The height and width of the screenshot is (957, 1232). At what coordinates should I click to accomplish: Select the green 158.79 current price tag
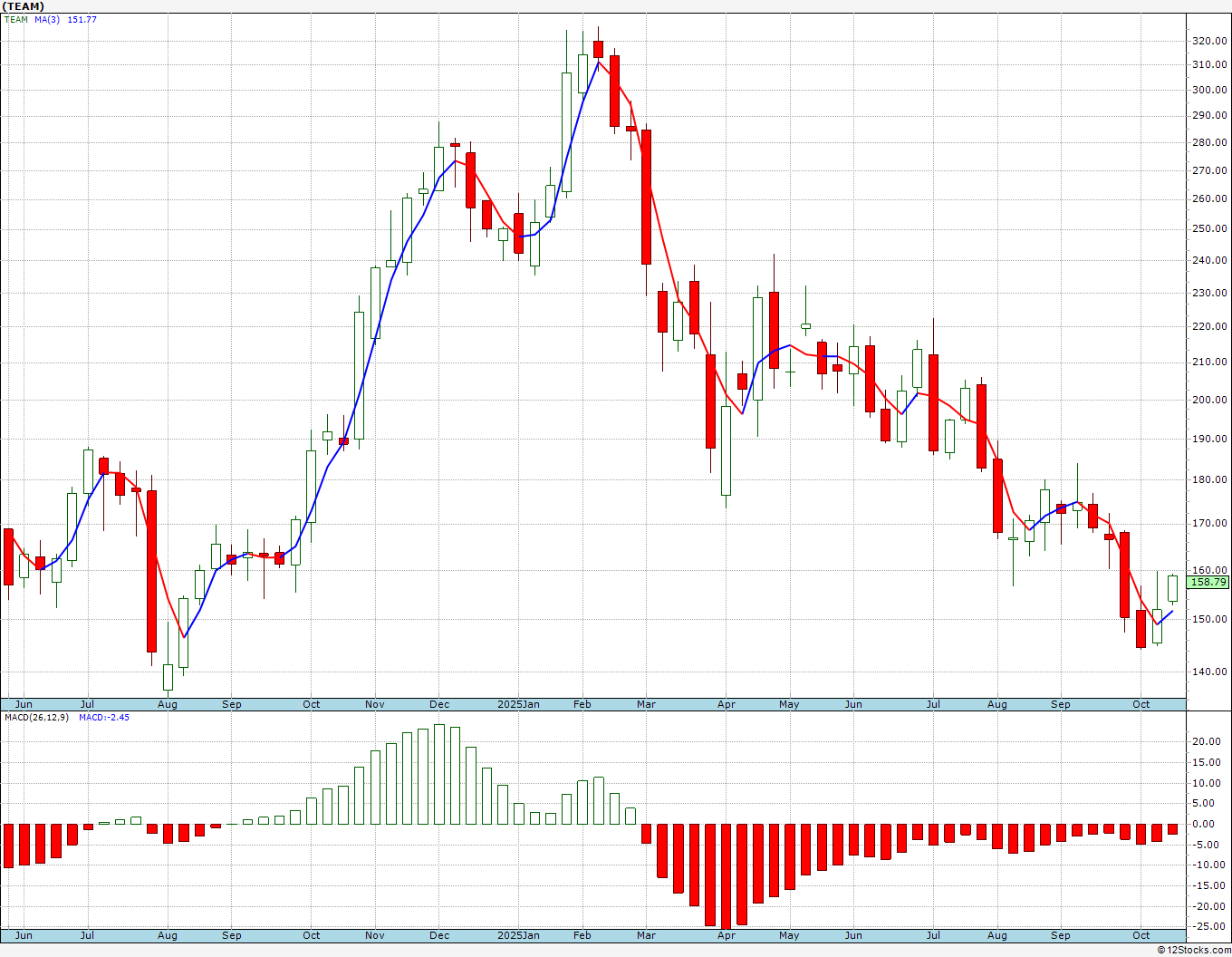click(1208, 583)
